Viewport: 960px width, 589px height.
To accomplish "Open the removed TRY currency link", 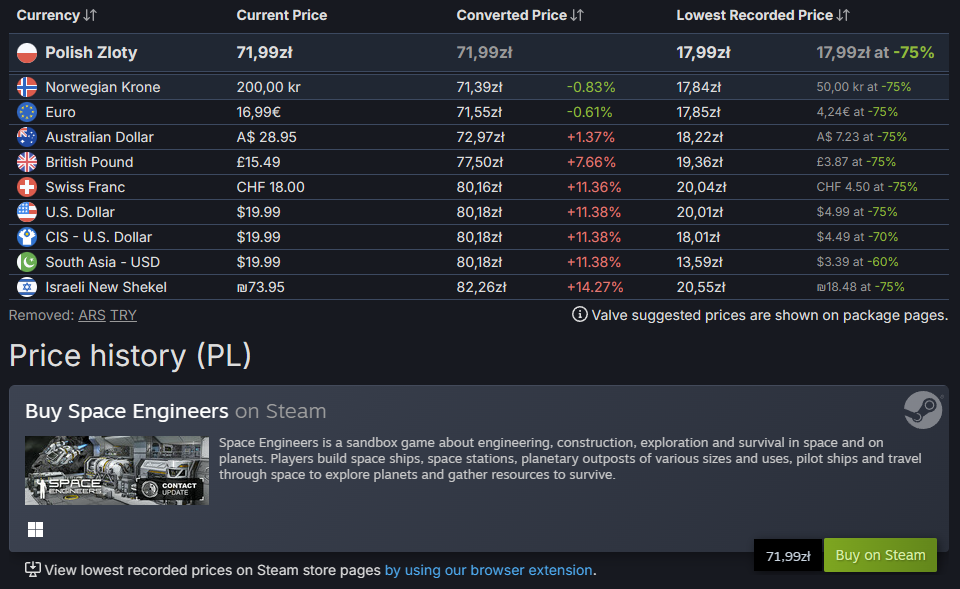I will pos(123,315).
